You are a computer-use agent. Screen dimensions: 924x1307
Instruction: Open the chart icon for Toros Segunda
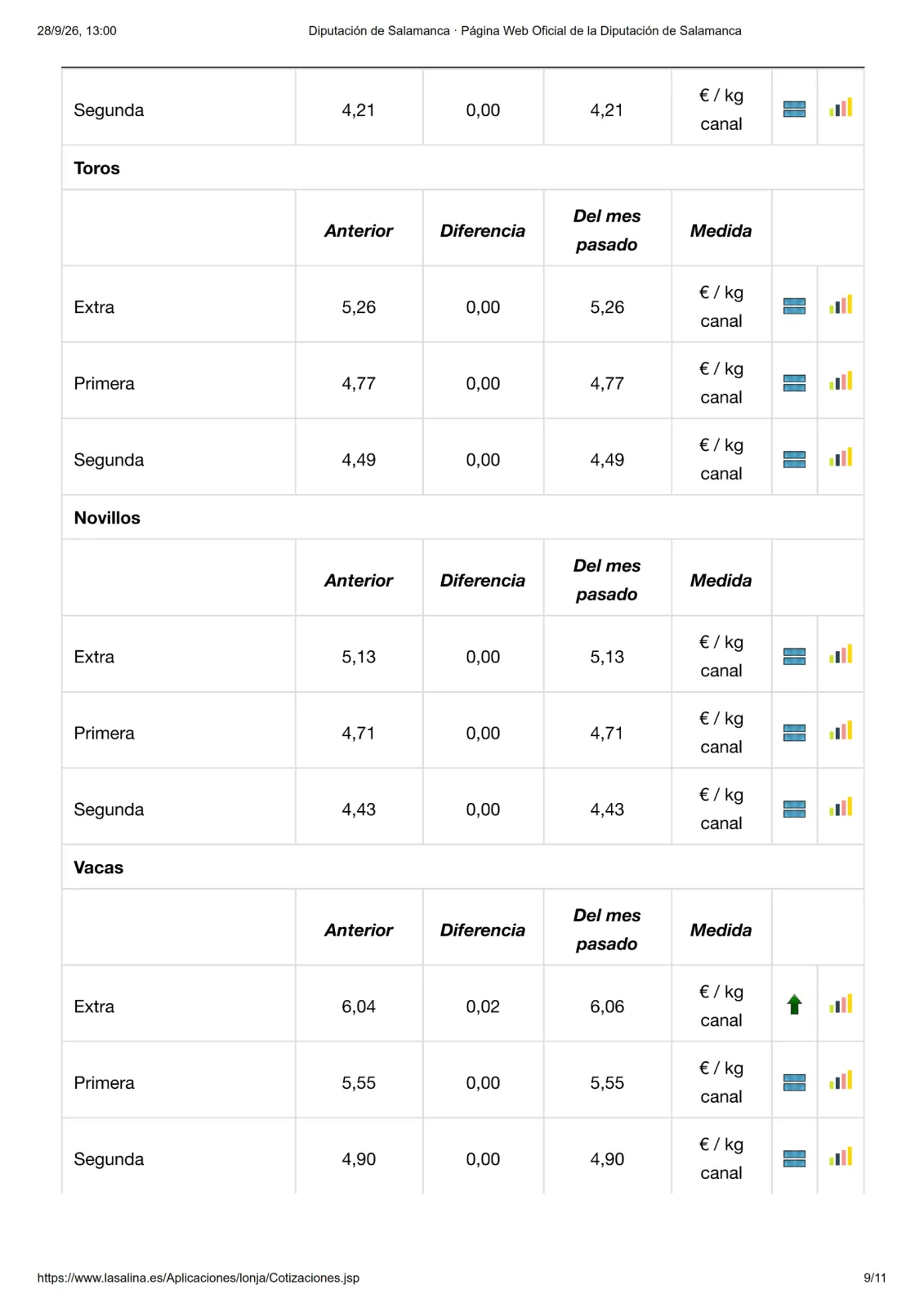(x=841, y=457)
